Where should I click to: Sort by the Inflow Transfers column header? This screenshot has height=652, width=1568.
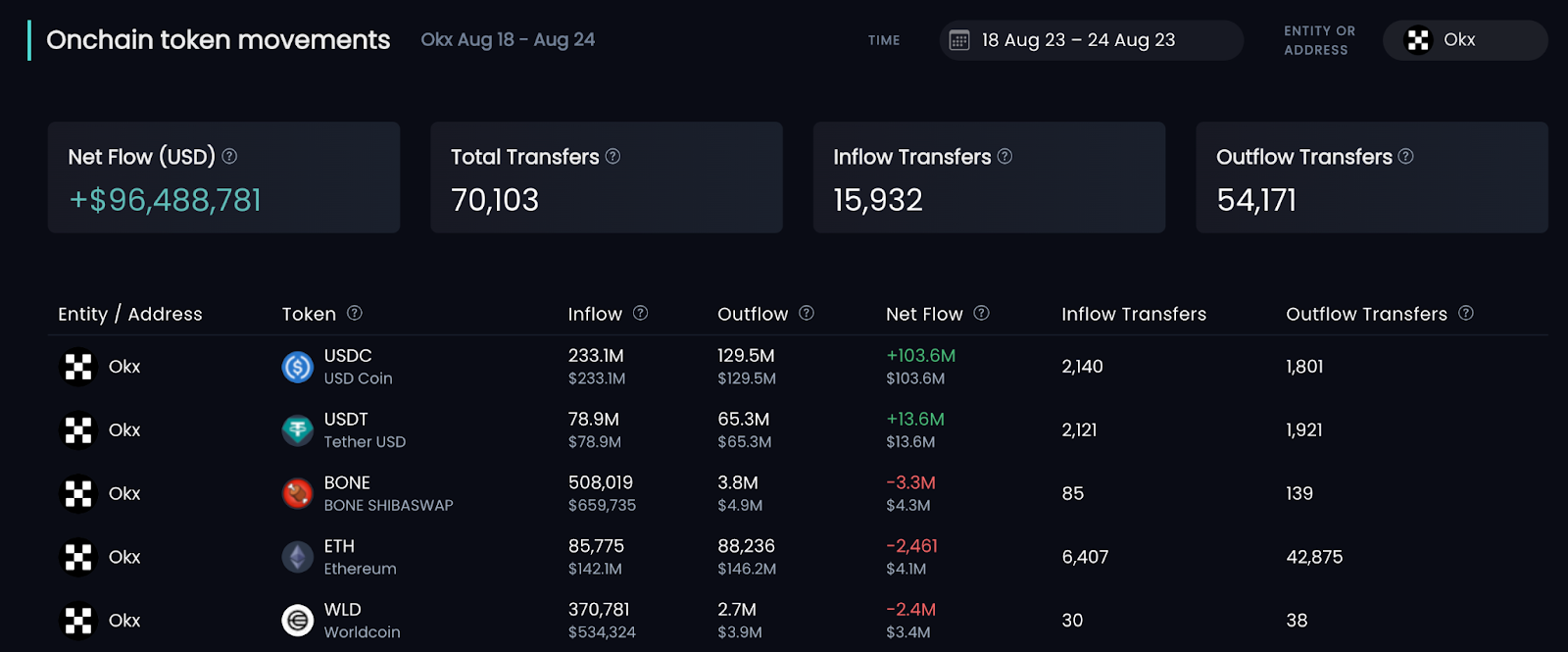tap(1134, 314)
